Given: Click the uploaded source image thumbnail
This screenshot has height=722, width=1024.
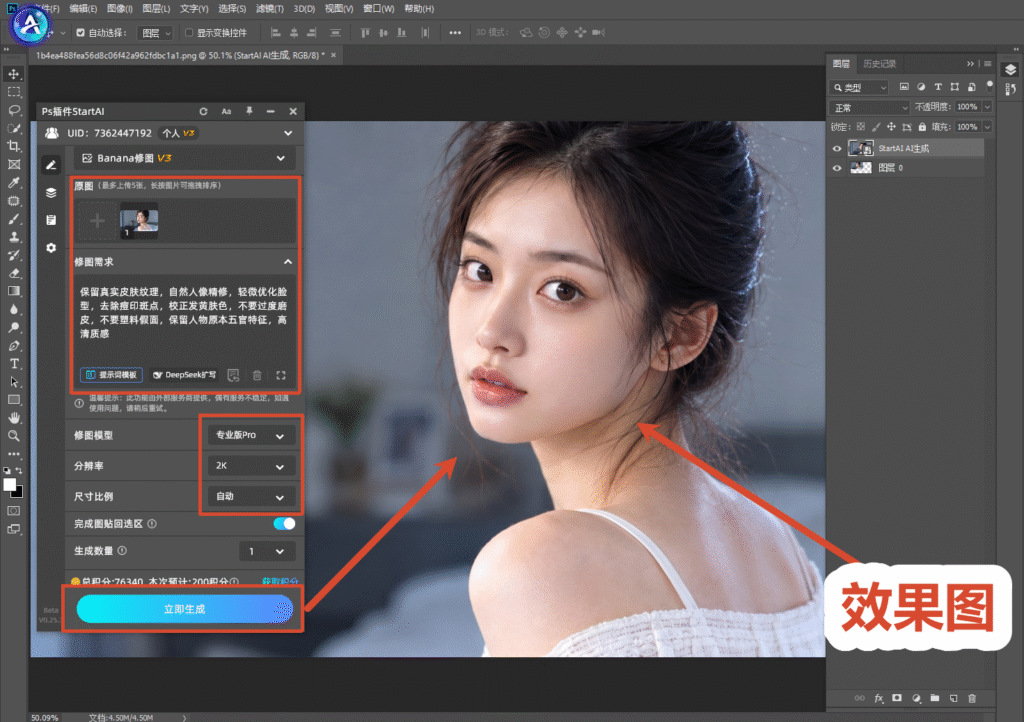Looking at the screenshot, I should [x=139, y=221].
